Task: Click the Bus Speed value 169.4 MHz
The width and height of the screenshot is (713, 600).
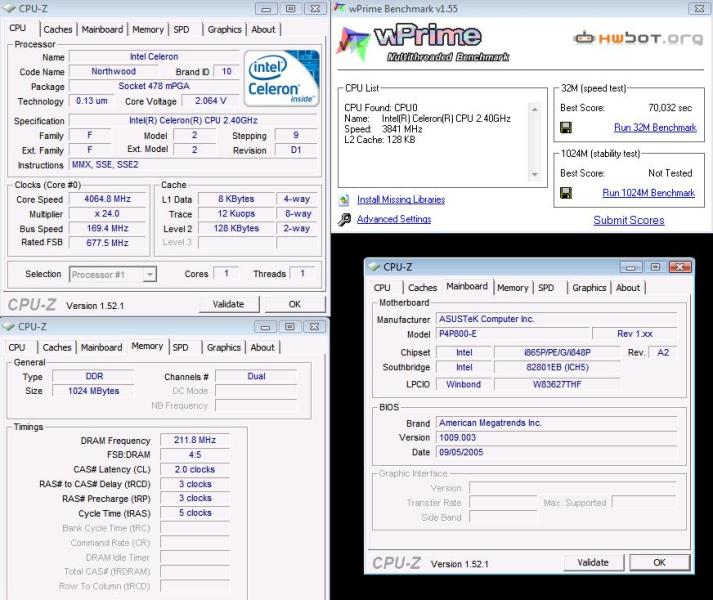Action: click(107, 228)
